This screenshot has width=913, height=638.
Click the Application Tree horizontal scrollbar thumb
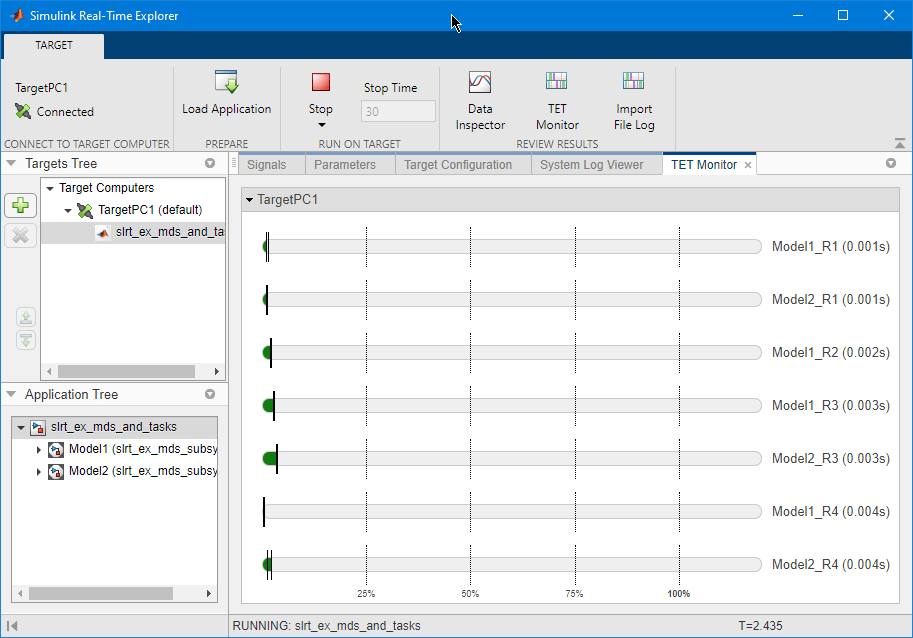point(101,593)
